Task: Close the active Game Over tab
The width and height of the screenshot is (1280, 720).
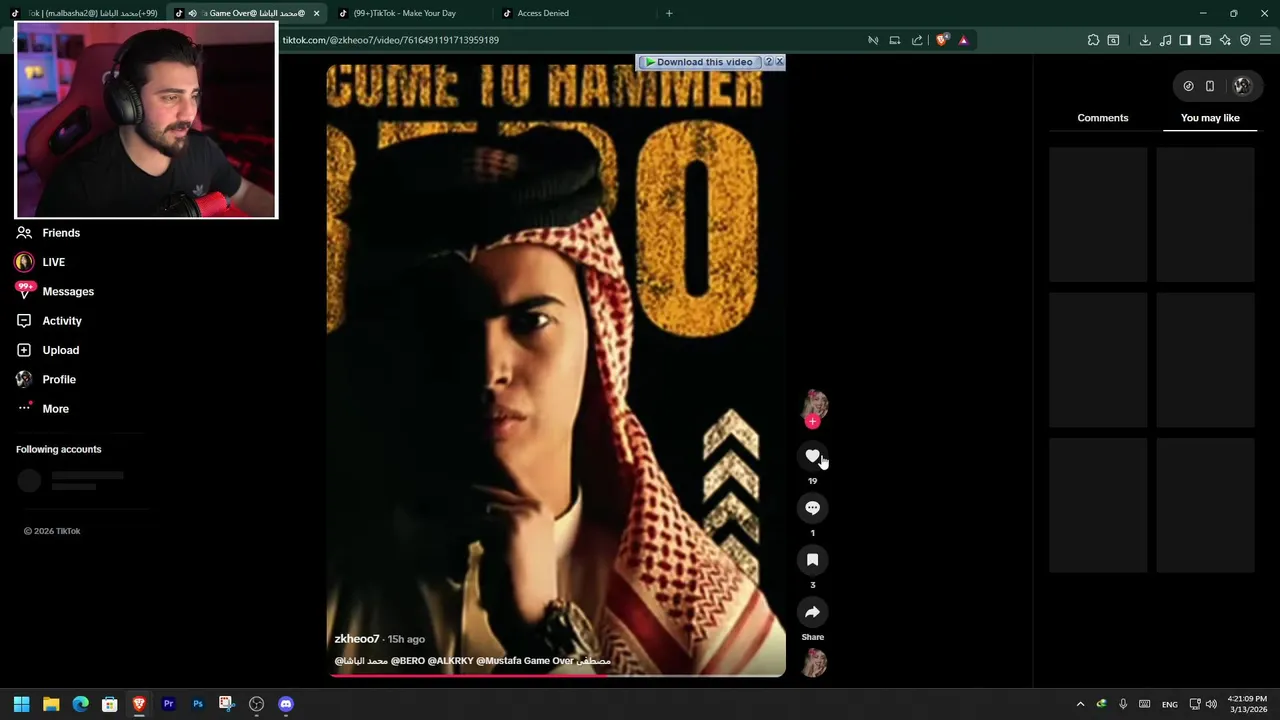Action: coord(317,13)
